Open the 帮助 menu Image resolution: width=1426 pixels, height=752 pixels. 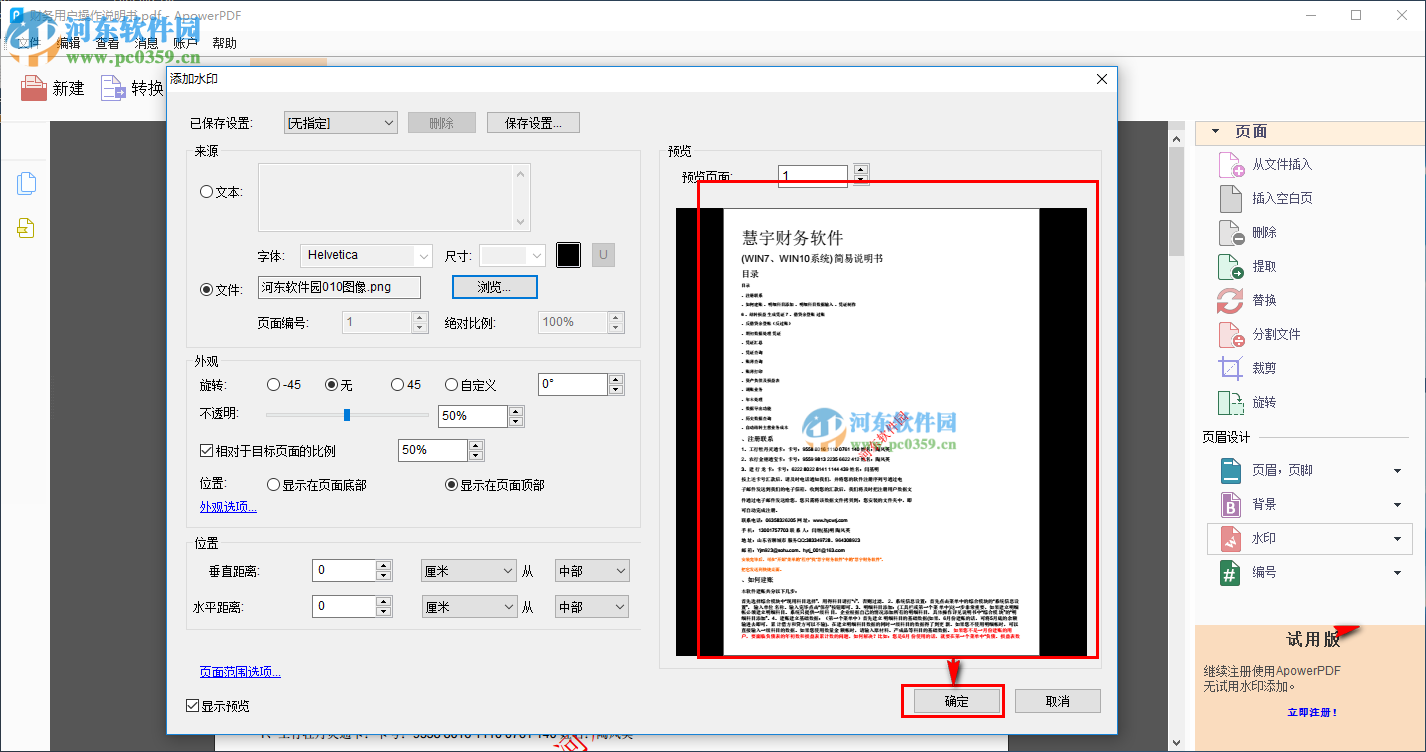click(222, 42)
